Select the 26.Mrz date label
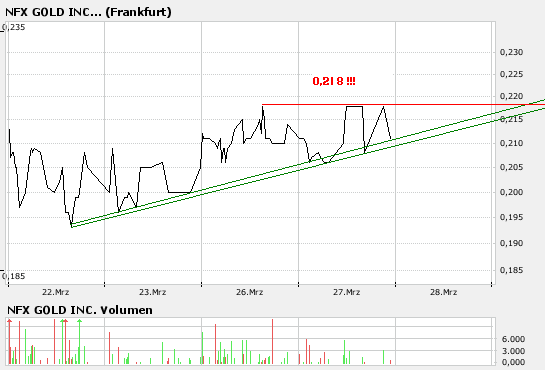The width and height of the screenshot is (545, 384). pyautogui.click(x=250, y=292)
